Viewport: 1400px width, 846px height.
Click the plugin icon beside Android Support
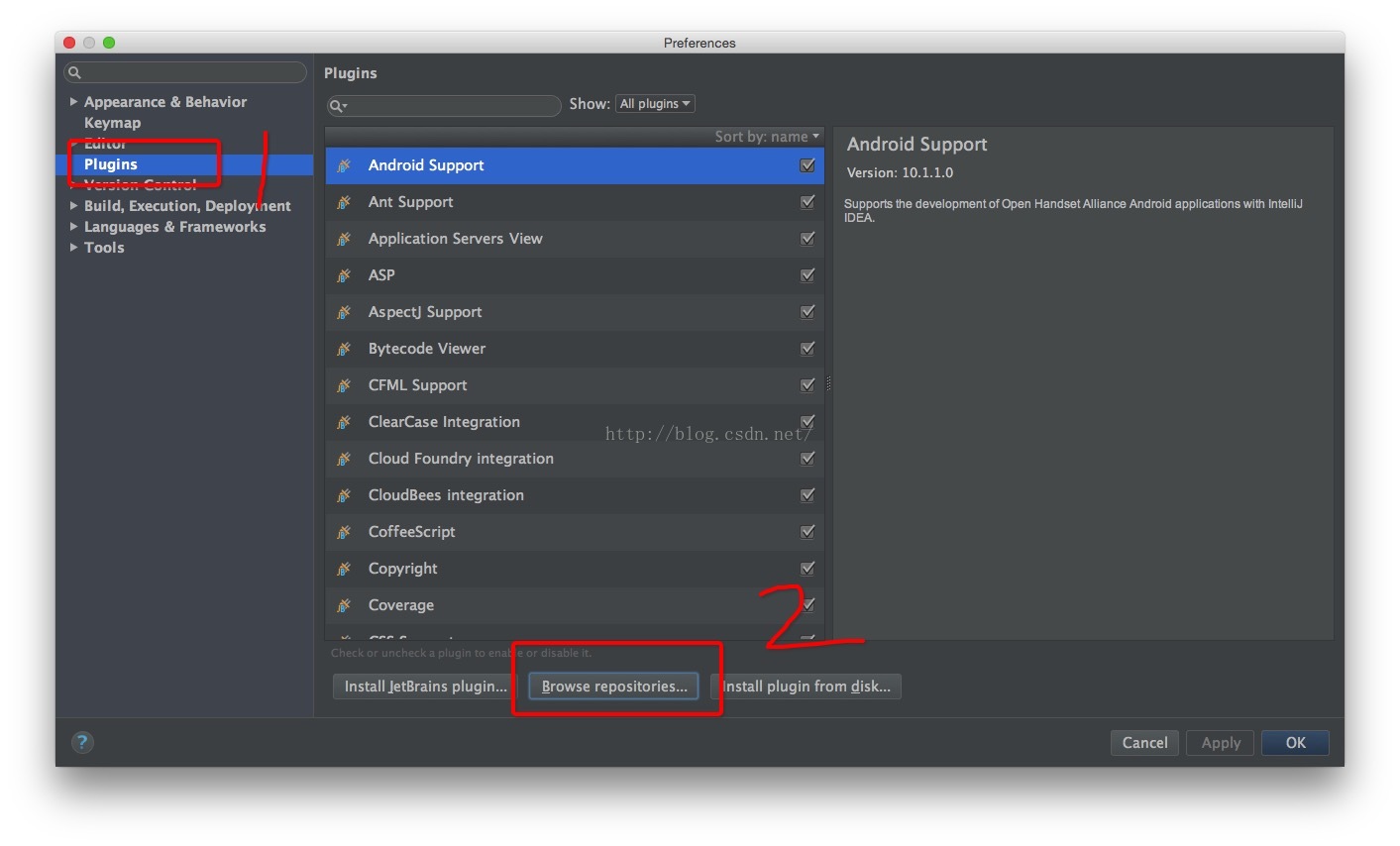coord(344,165)
